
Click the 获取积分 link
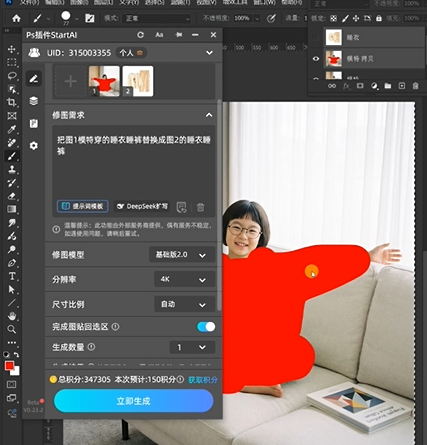[x=203, y=380]
